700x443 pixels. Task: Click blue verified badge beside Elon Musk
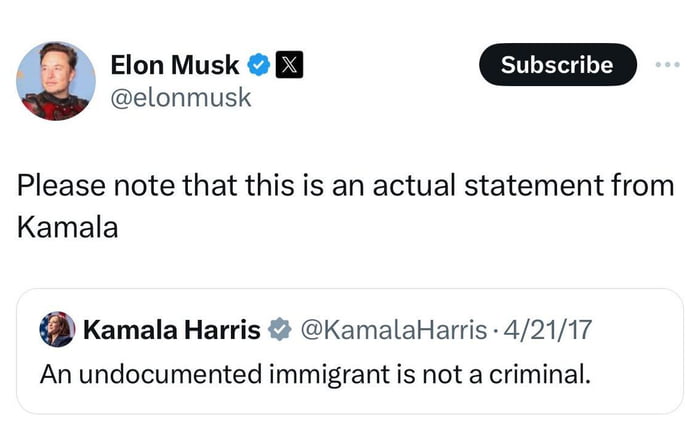pyautogui.click(x=257, y=66)
